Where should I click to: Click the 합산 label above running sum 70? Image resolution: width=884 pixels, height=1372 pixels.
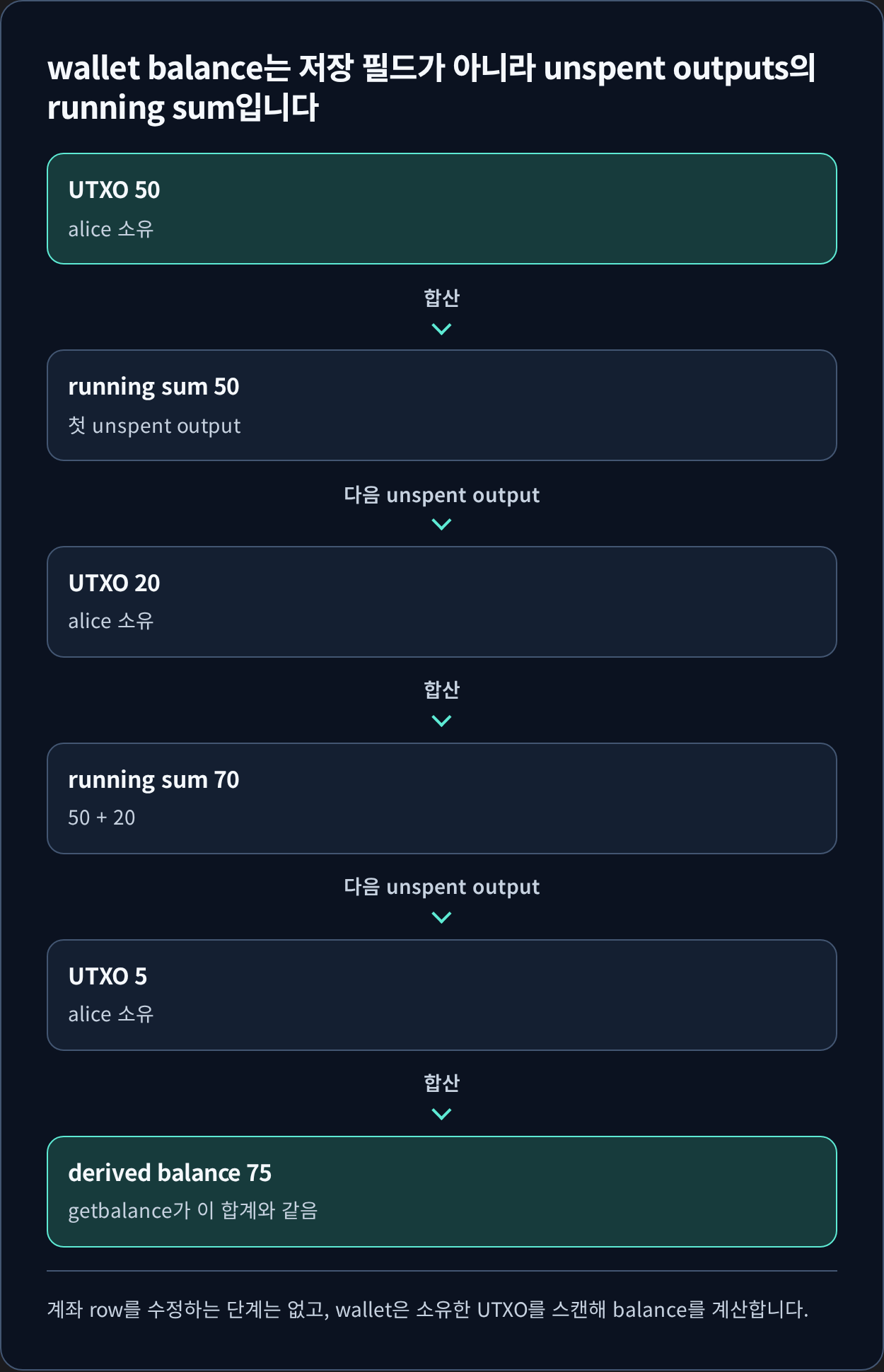pyautogui.click(x=441, y=690)
